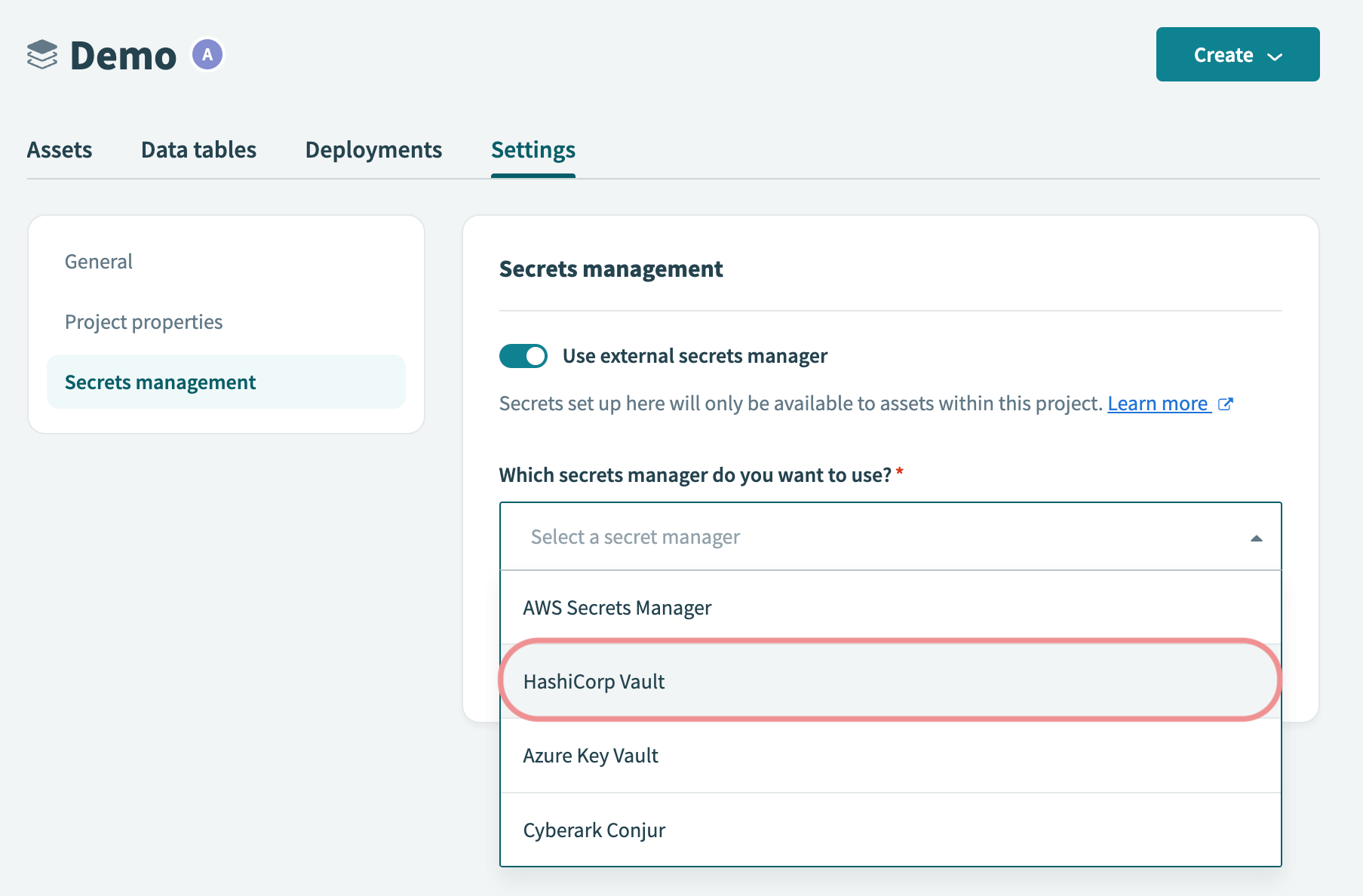Image resolution: width=1363 pixels, height=896 pixels.
Task: Click the Select a secret manager field
Action: (890, 536)
